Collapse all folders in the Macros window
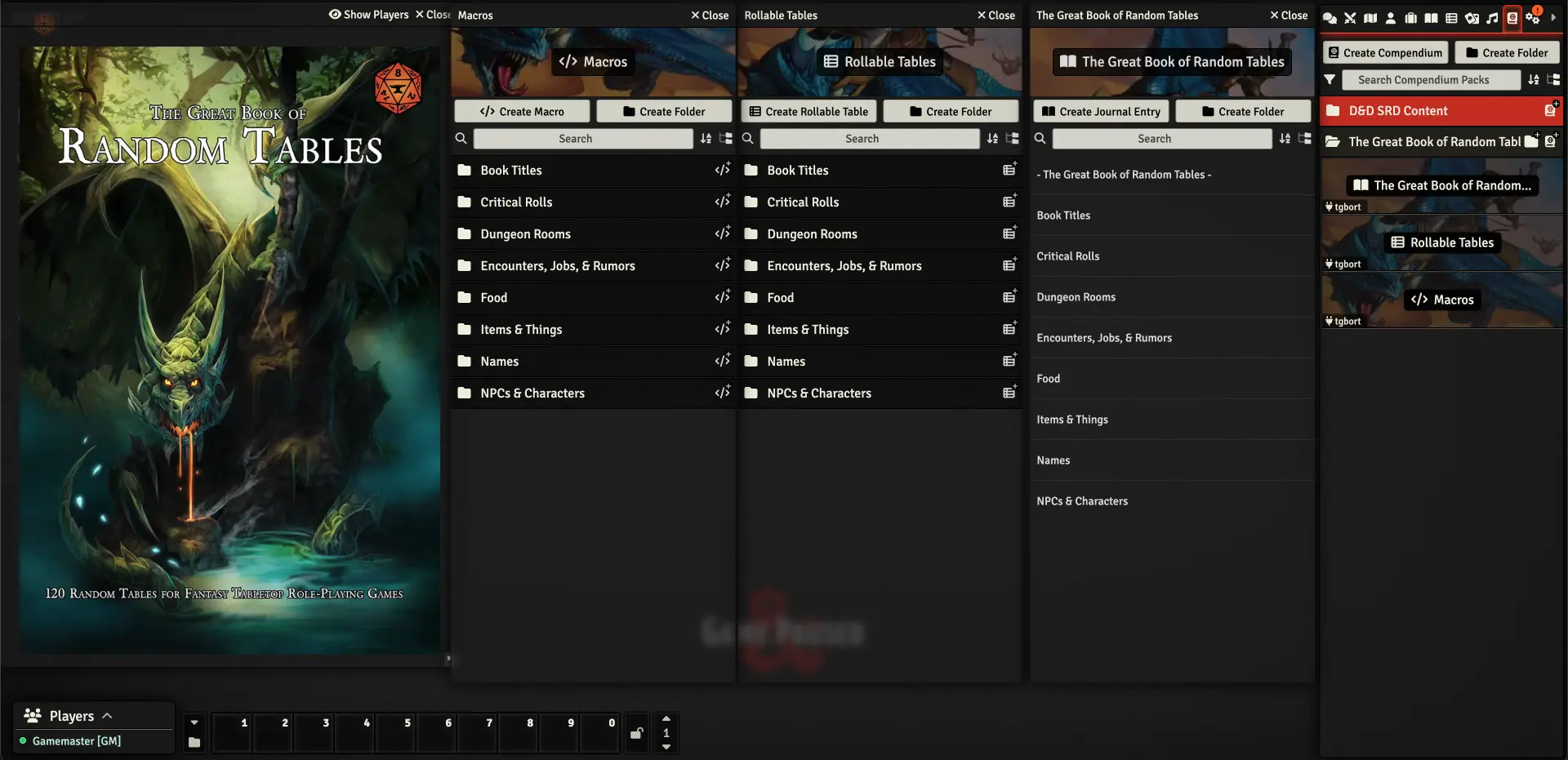1568x760 pixels. 725,139
